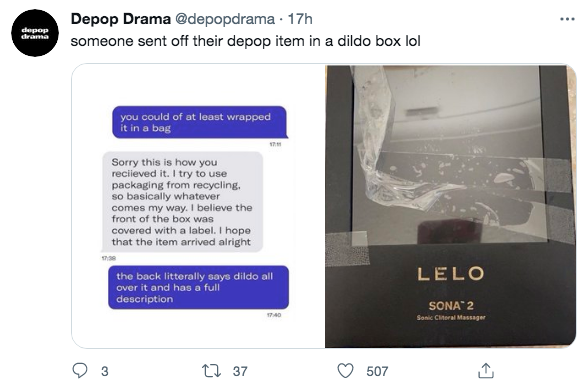Image resolution: width=588 pixels, height=388 pixels.
Task: Click the 'back litterally says' message bubble
Action: point(198,287)
